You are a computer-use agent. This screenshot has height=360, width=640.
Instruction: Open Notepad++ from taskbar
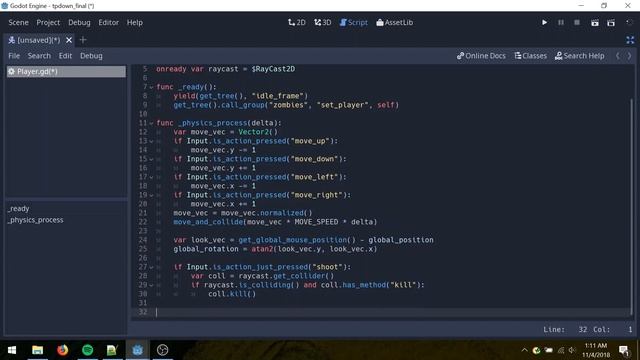pyautogui.click(x=112, y=350)
